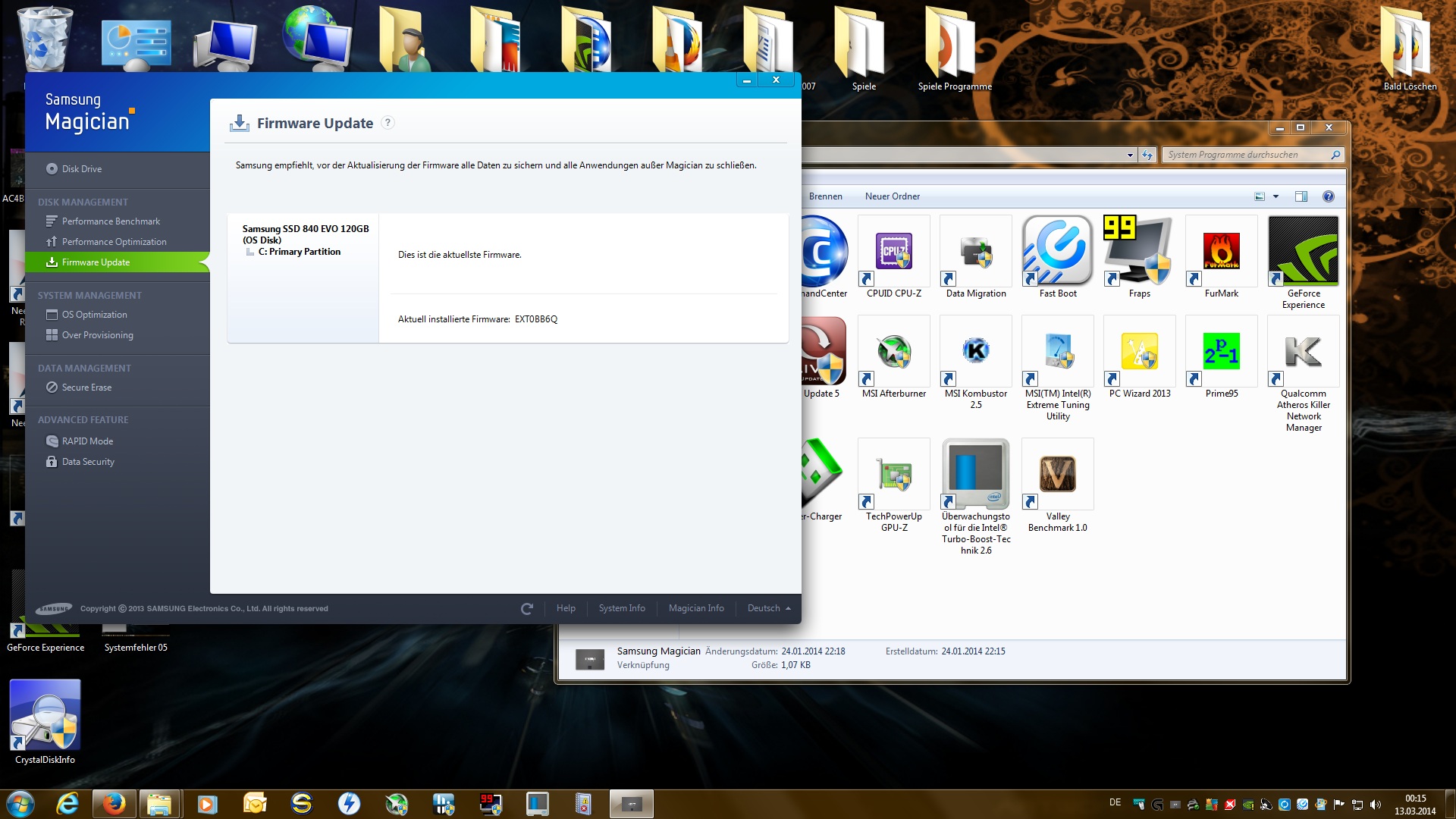
Task: Open Prime95 shortcut icon
Action: (1221, 353)
